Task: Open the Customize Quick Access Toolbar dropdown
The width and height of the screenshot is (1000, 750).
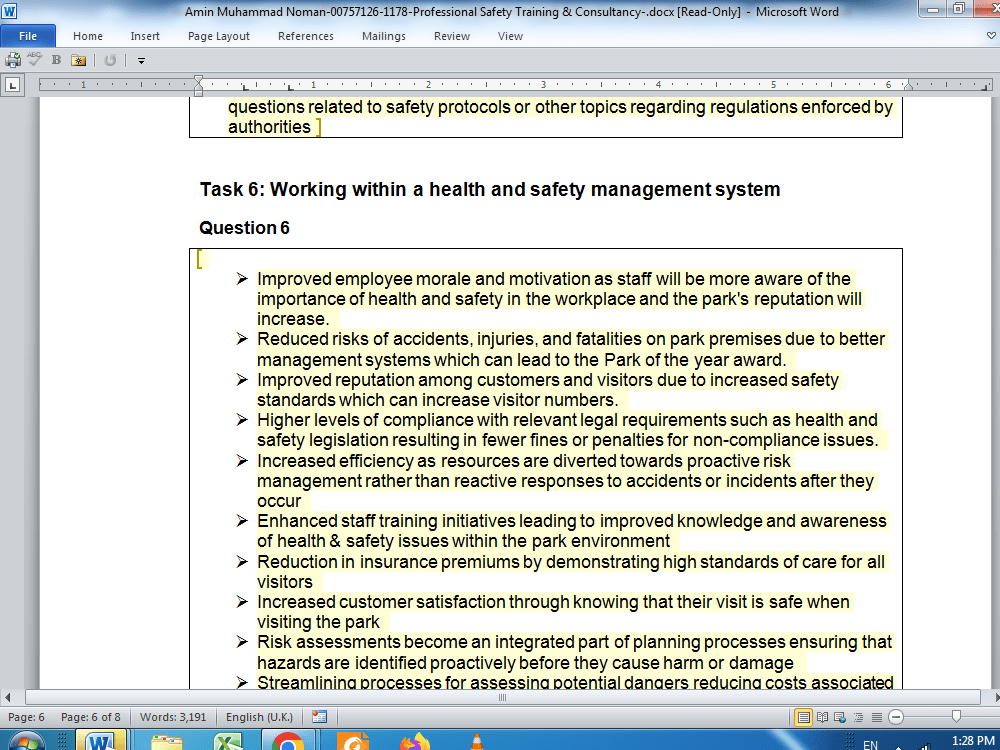Action: coord(140,59)
